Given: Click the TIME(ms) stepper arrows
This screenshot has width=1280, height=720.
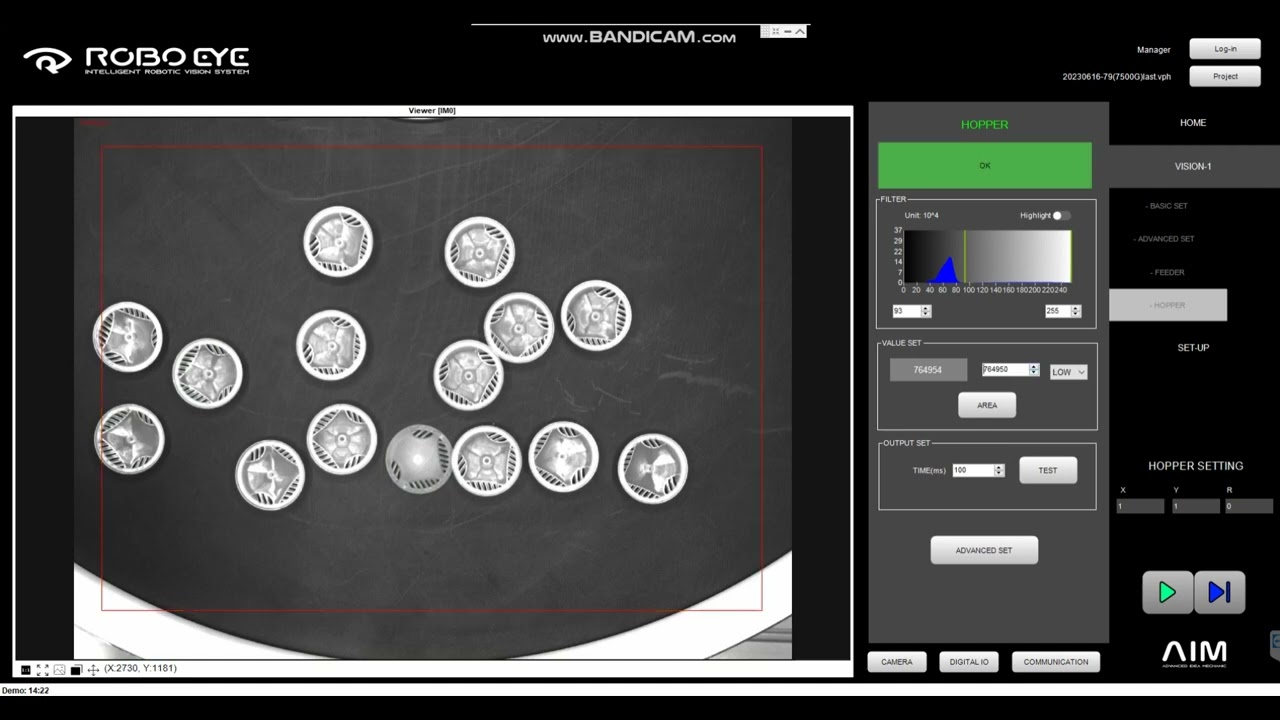Looking at the screenshot, I should click(x=999, y=470).
